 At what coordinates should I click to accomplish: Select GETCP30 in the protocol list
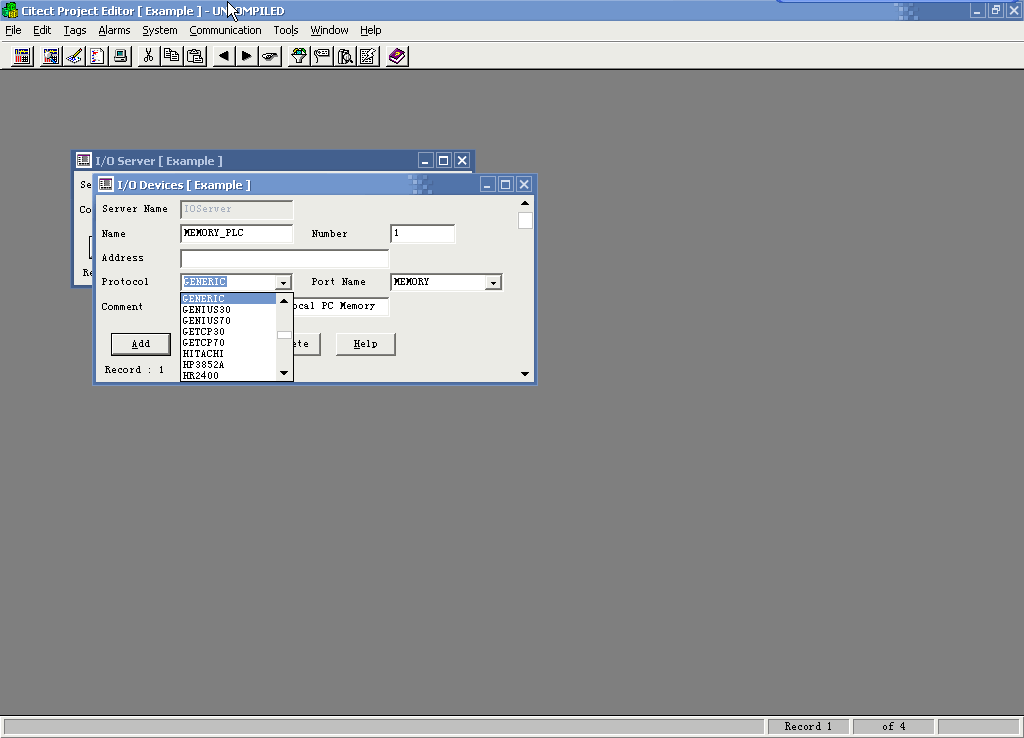(x=229, y=332)
